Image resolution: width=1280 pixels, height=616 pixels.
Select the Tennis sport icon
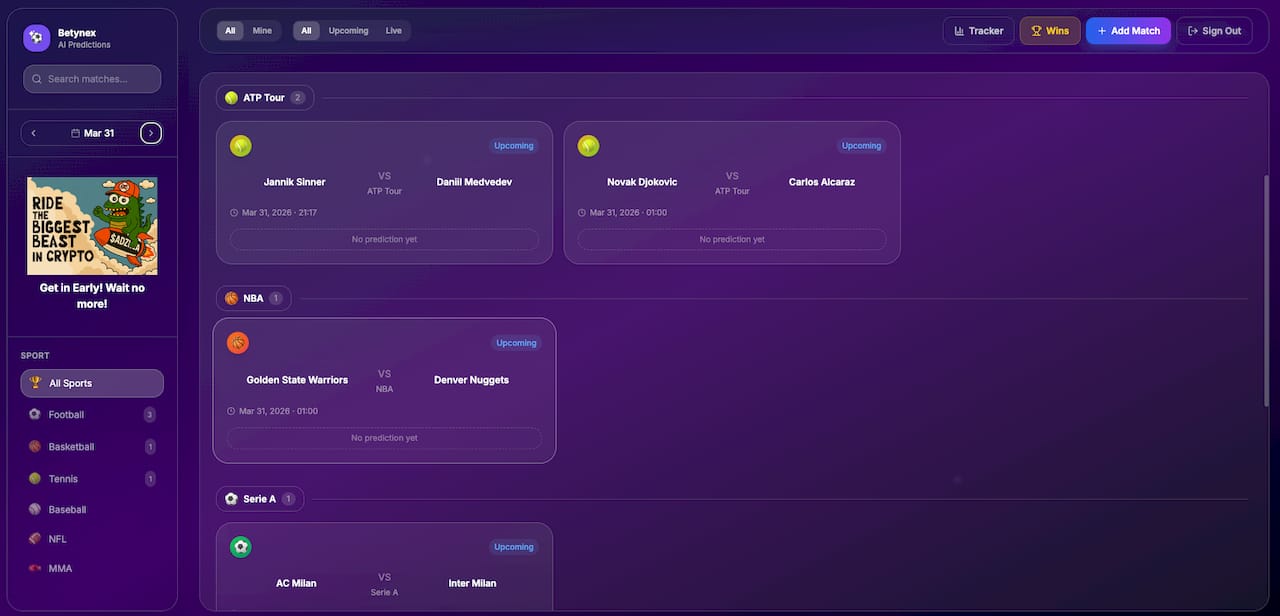pyautogui.click(x=34, y=478)
